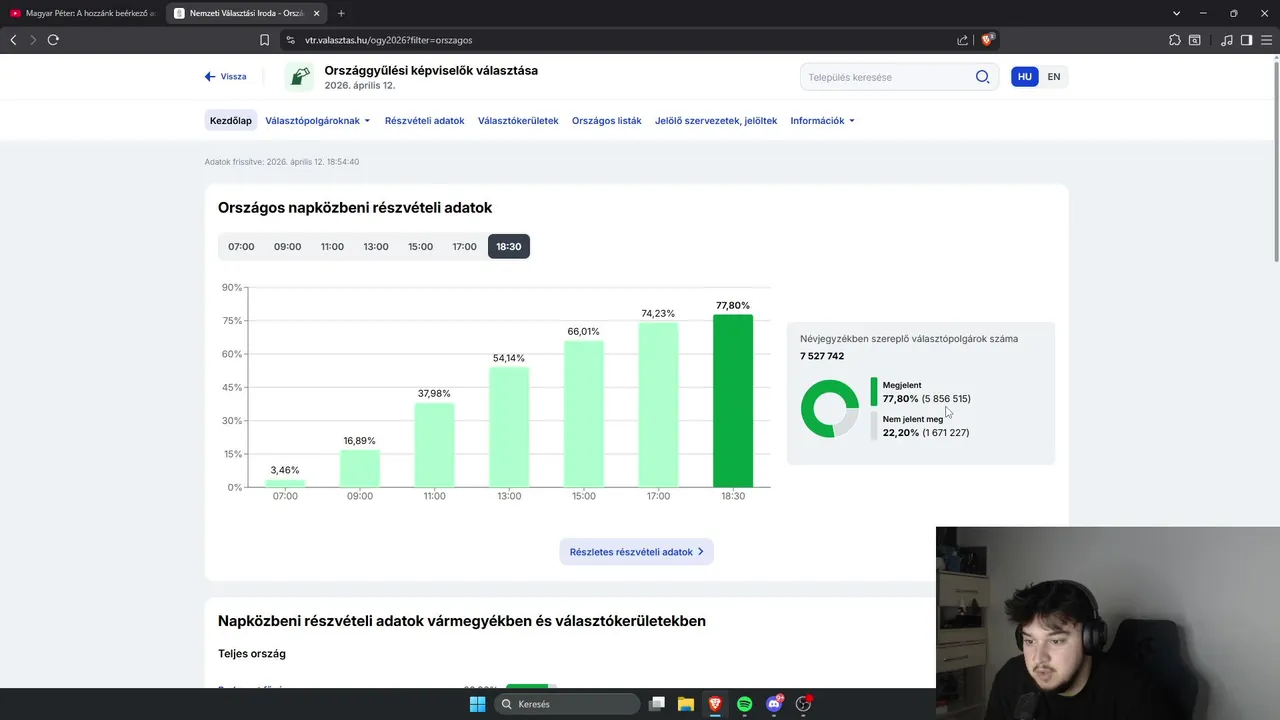Select the 07:00 turnout time button
Image resolution: width=1280 pixels, height=720 pixels.
241,246
